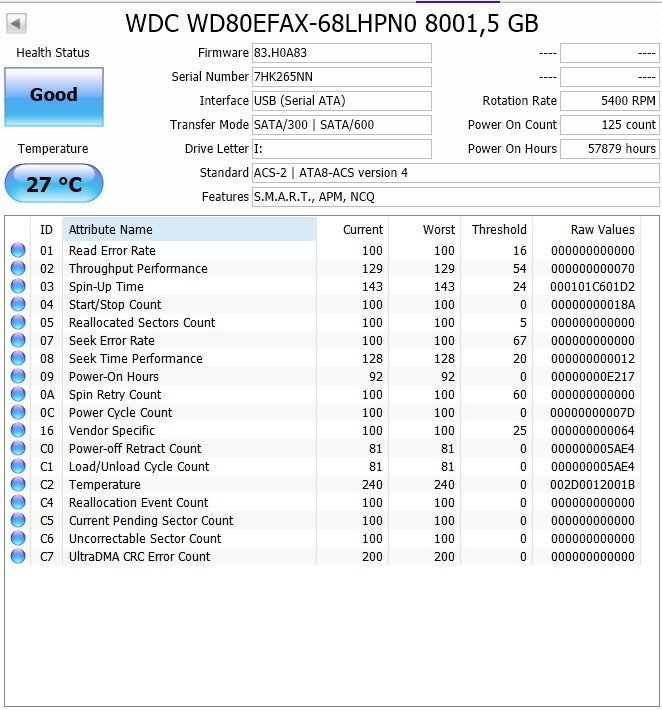This screenshot has height=710, width=662.
Task: Click the Threshold column header
Action: tap(499, 230)
